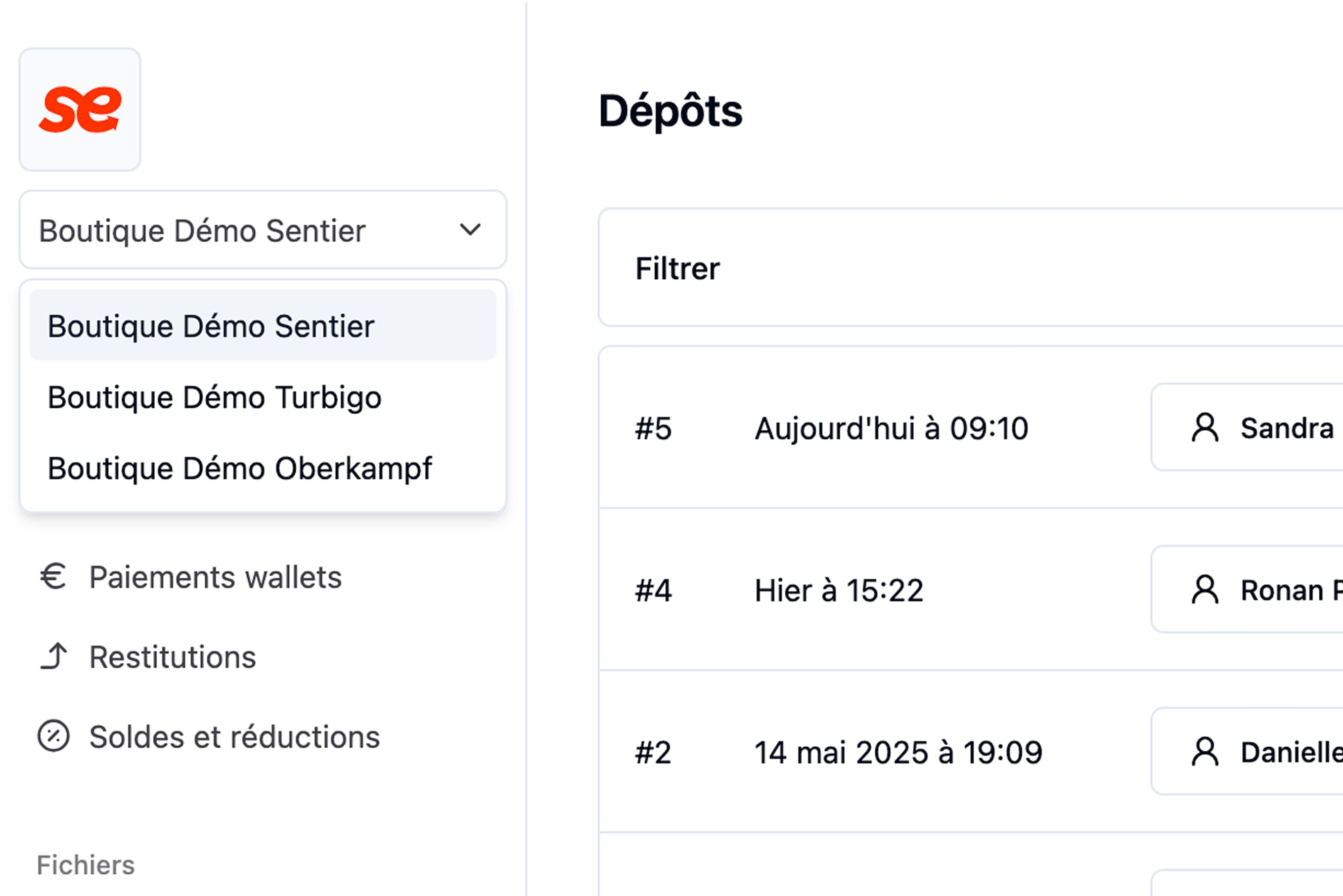Screen dimensions: 1343x896
Task: Click the euro icon beside Paiements wallets
Action: coord(53,576)
